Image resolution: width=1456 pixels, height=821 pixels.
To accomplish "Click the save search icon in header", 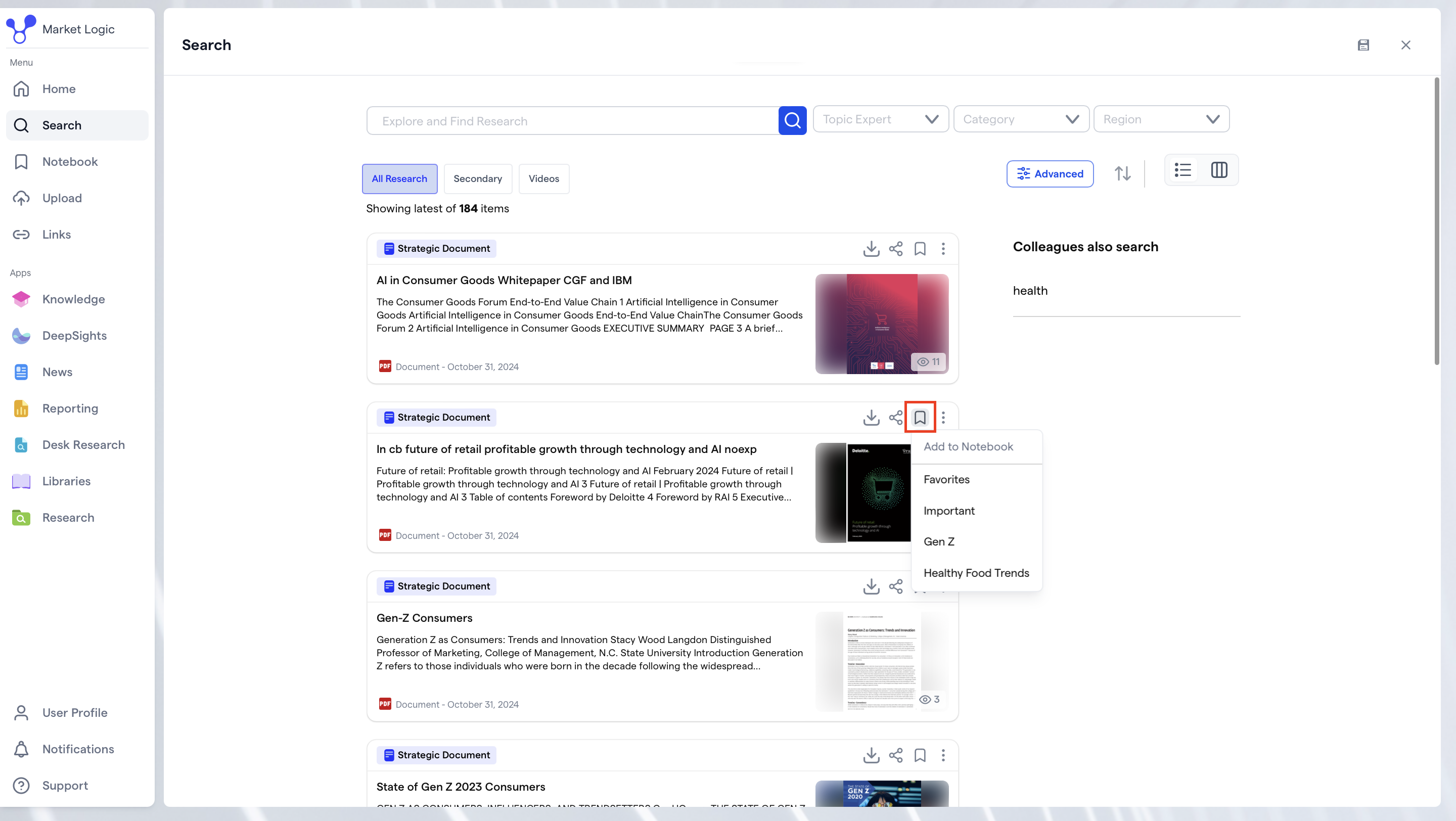I will tap(1363, 44).
